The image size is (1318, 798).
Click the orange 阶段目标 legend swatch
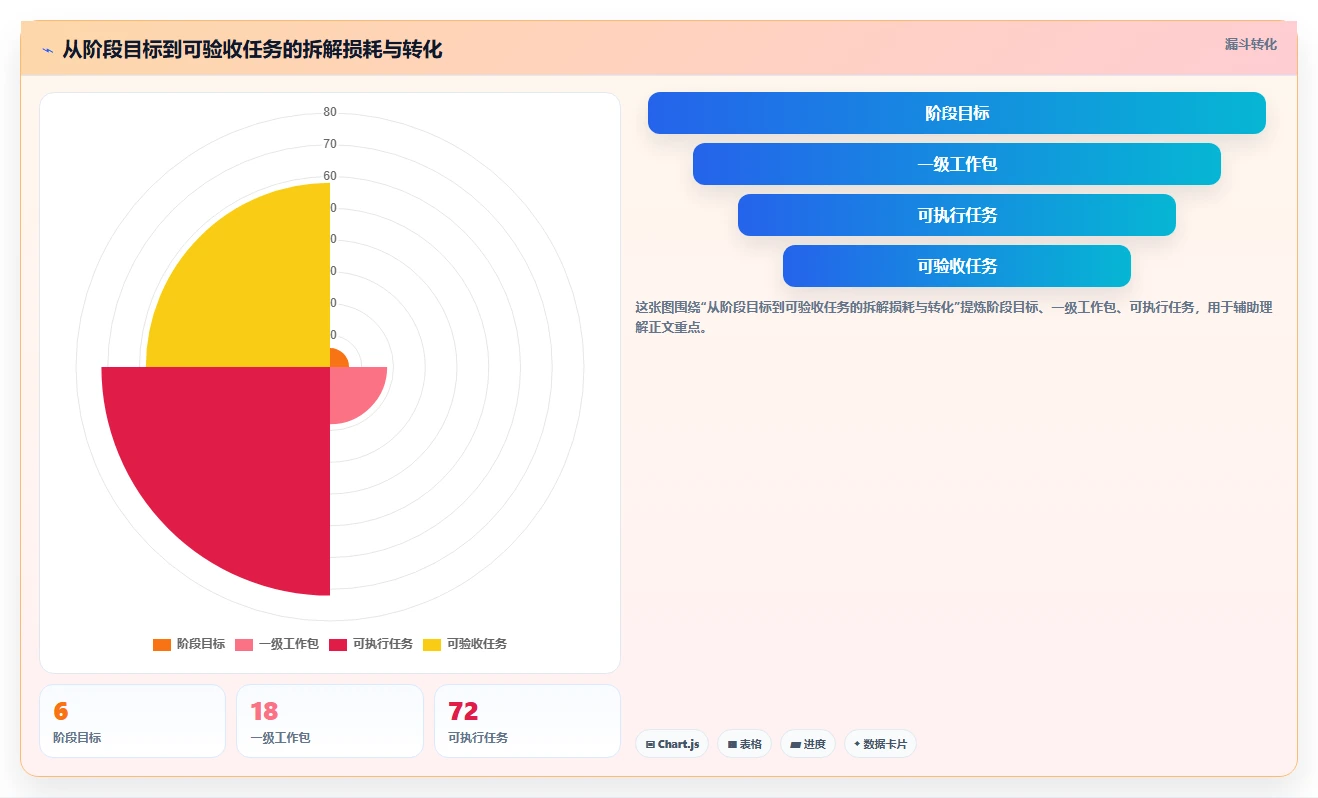162,644
